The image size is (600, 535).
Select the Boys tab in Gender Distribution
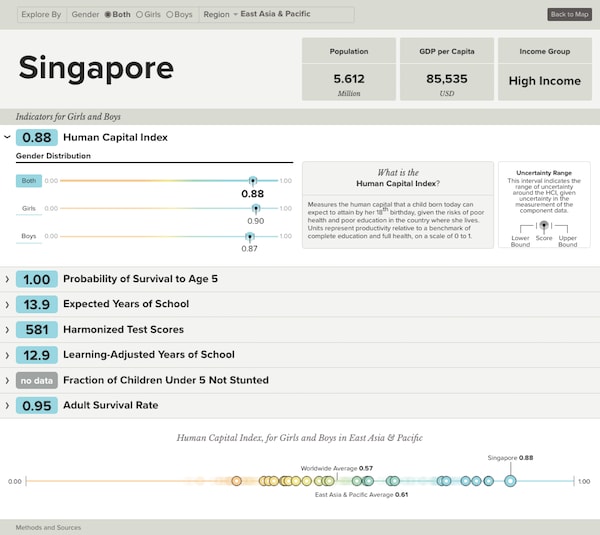pyautogui.click(x=29, y=236)
